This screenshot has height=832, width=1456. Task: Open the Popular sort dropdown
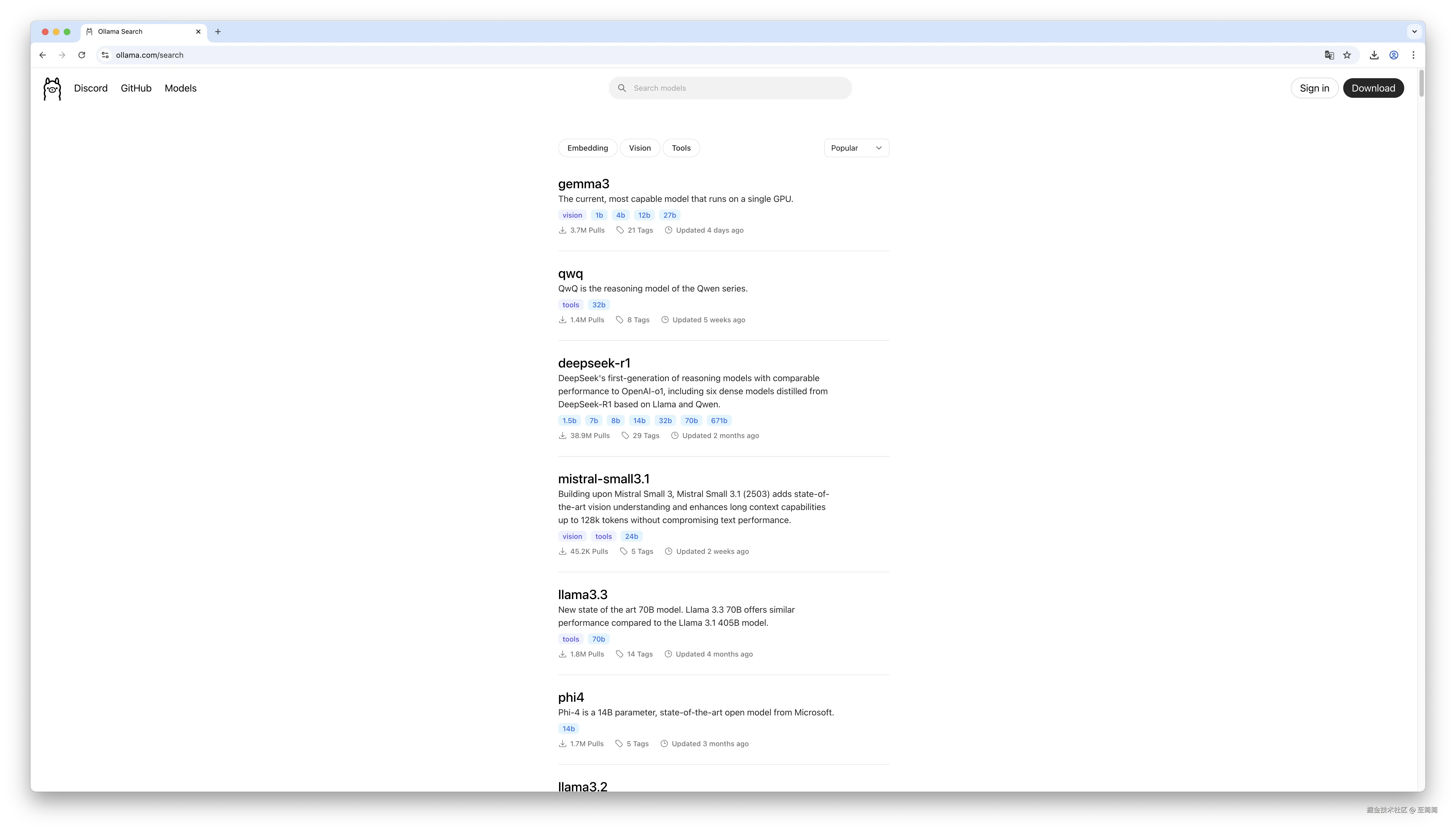(856, 148)
